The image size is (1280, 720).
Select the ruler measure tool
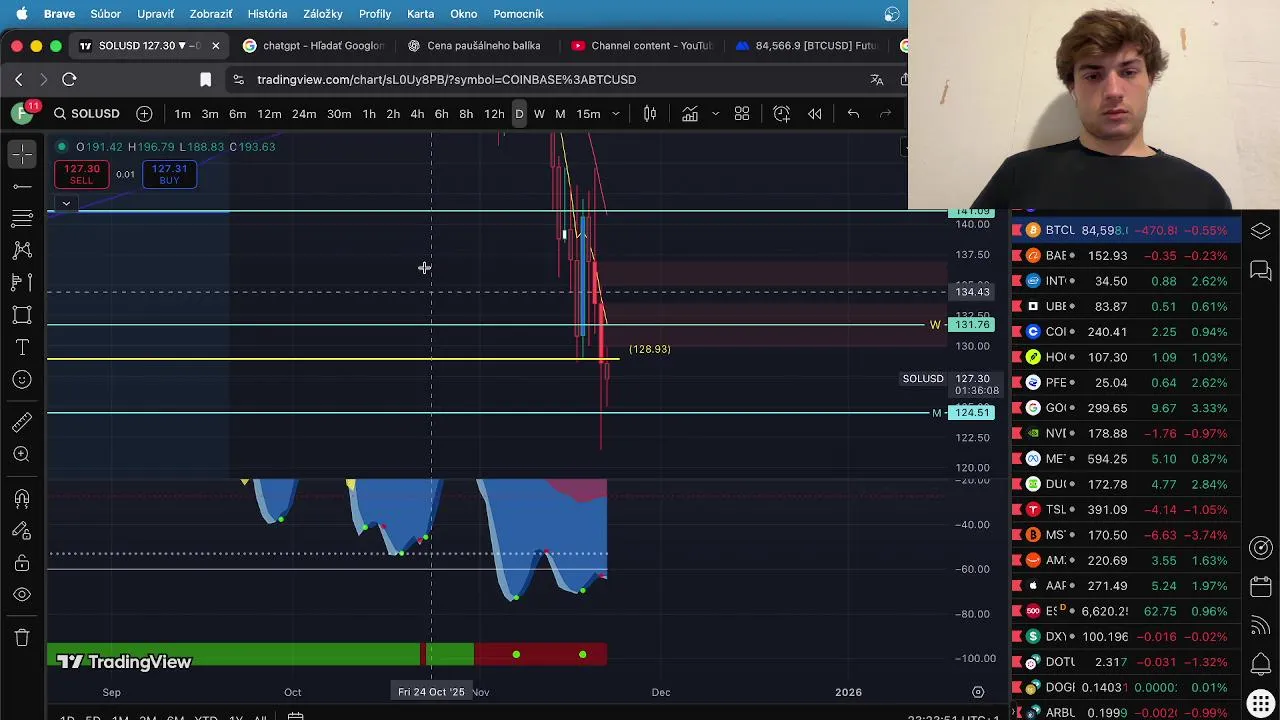[22, 422]
